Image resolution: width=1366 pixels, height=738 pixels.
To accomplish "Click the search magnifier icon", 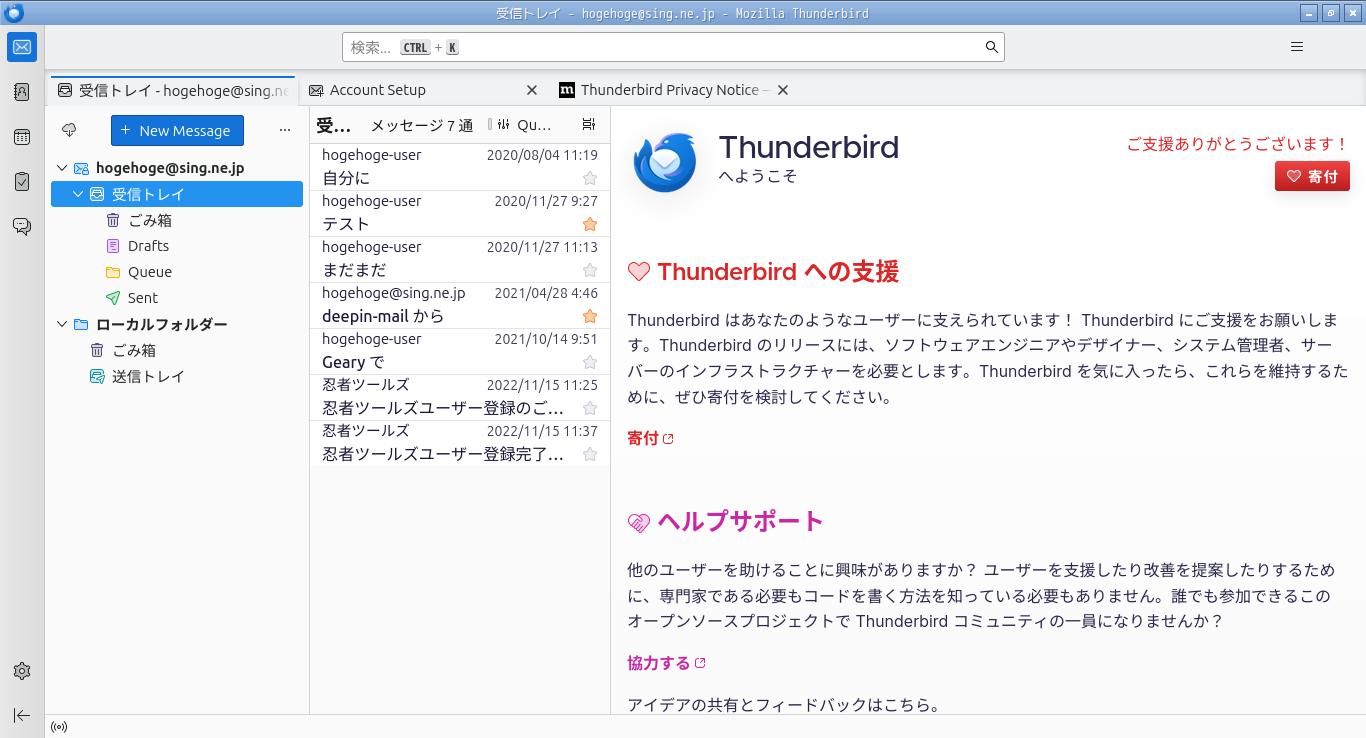I will point(992,47).
